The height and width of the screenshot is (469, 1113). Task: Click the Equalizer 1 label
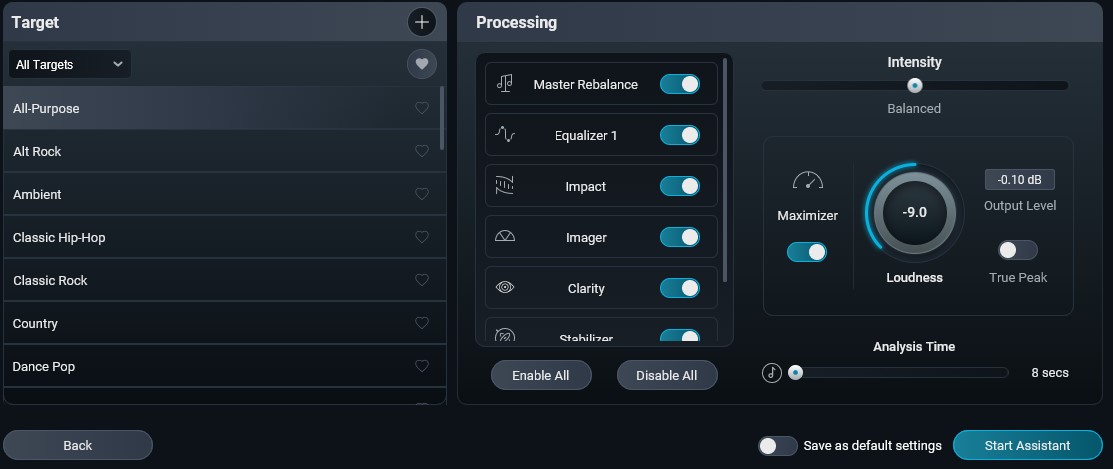pyautogui.click(x=586, y=135)
